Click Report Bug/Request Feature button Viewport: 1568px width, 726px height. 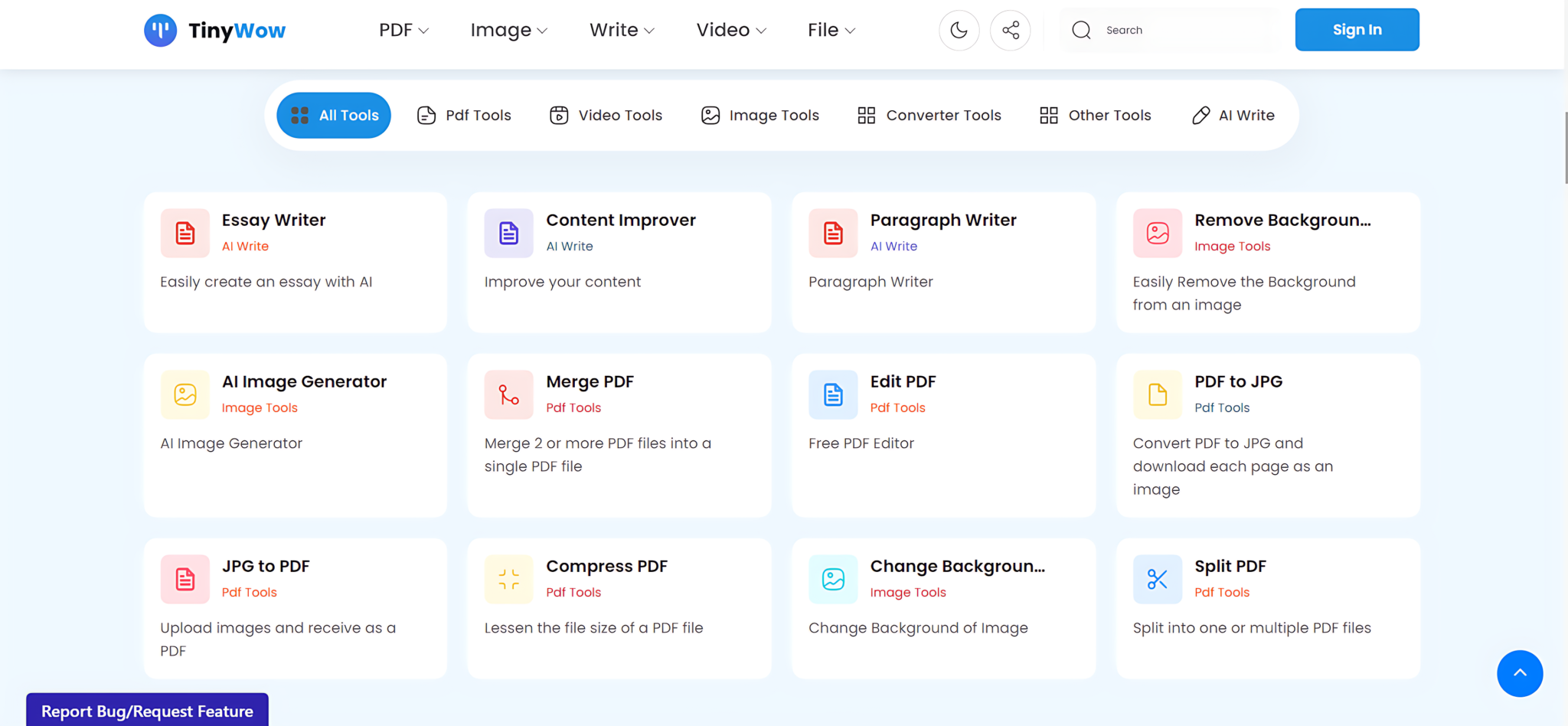(x=147, y=711)
